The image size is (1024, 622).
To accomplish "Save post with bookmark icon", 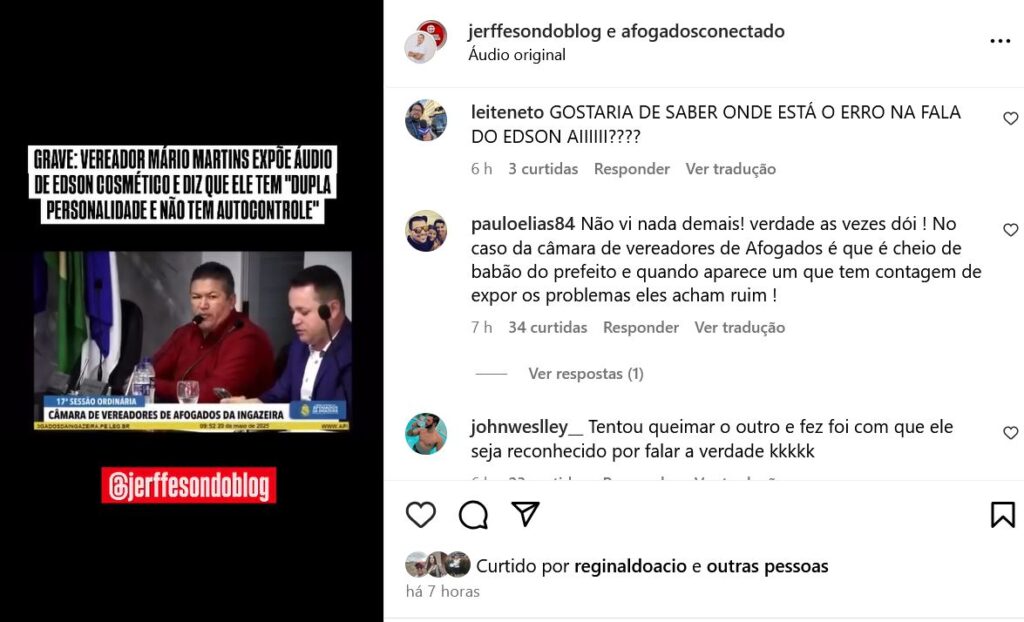I will point(1002,515).
